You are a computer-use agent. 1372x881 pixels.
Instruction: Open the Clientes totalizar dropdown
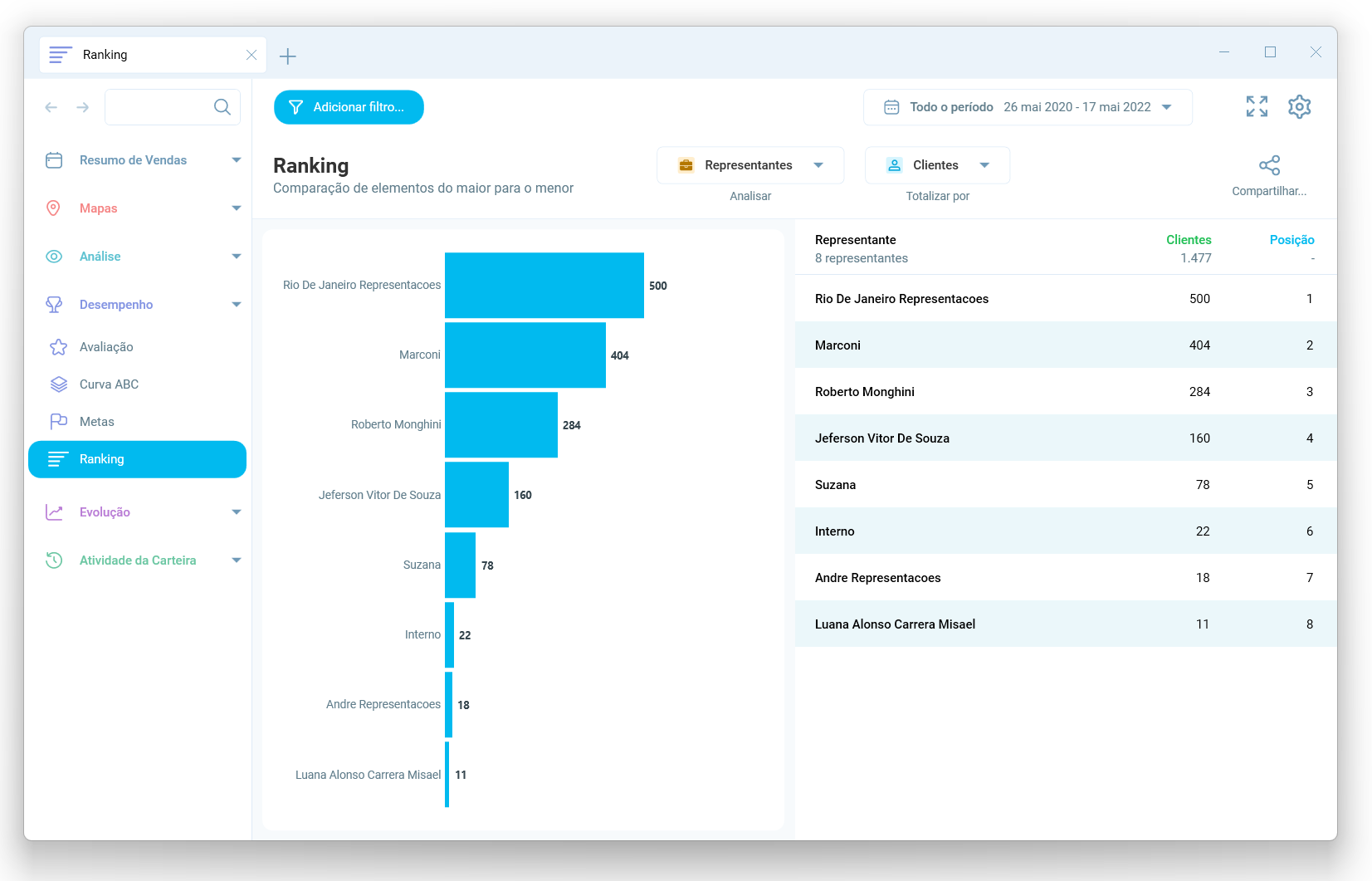click(x=937, y=165)
